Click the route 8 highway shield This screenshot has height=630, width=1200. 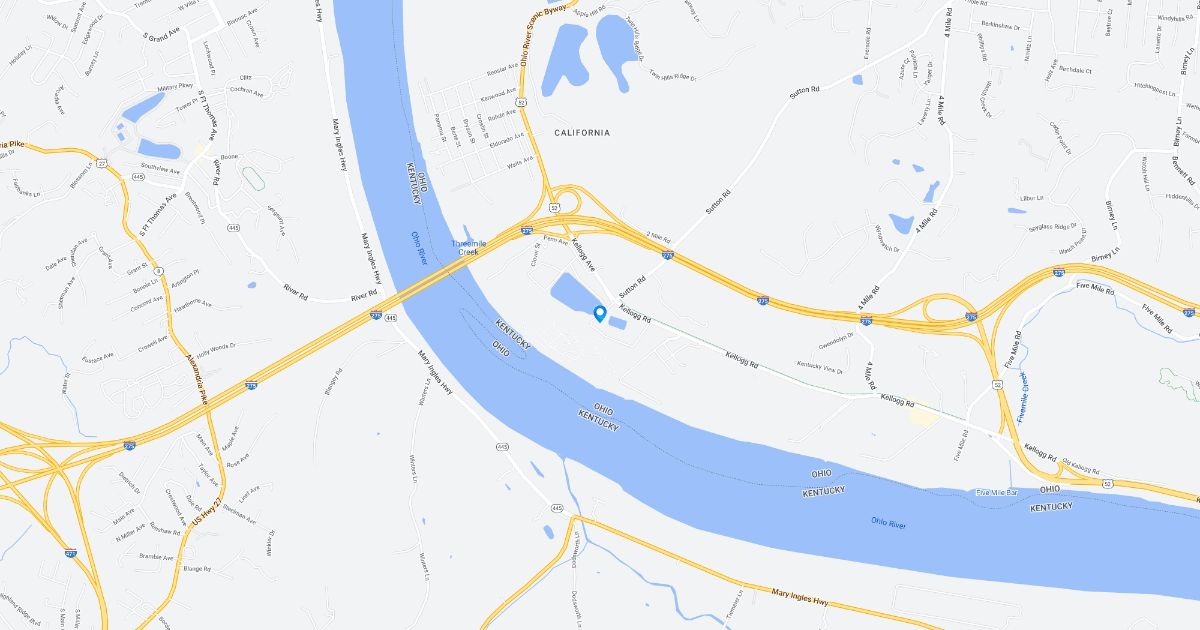pyautogui.click(x=158, y=271)
